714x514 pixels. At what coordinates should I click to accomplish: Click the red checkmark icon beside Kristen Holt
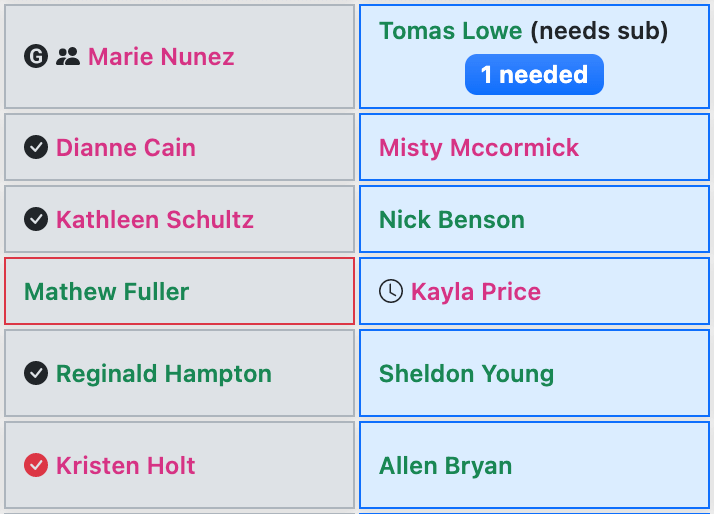(36, 465)
